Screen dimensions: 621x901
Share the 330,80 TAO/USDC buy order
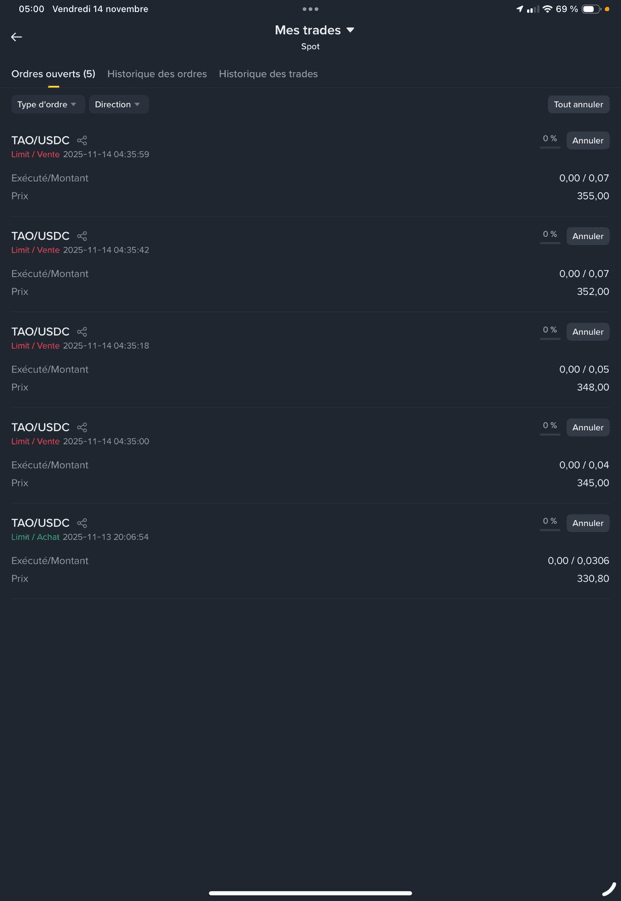click(x=82, y=523)
